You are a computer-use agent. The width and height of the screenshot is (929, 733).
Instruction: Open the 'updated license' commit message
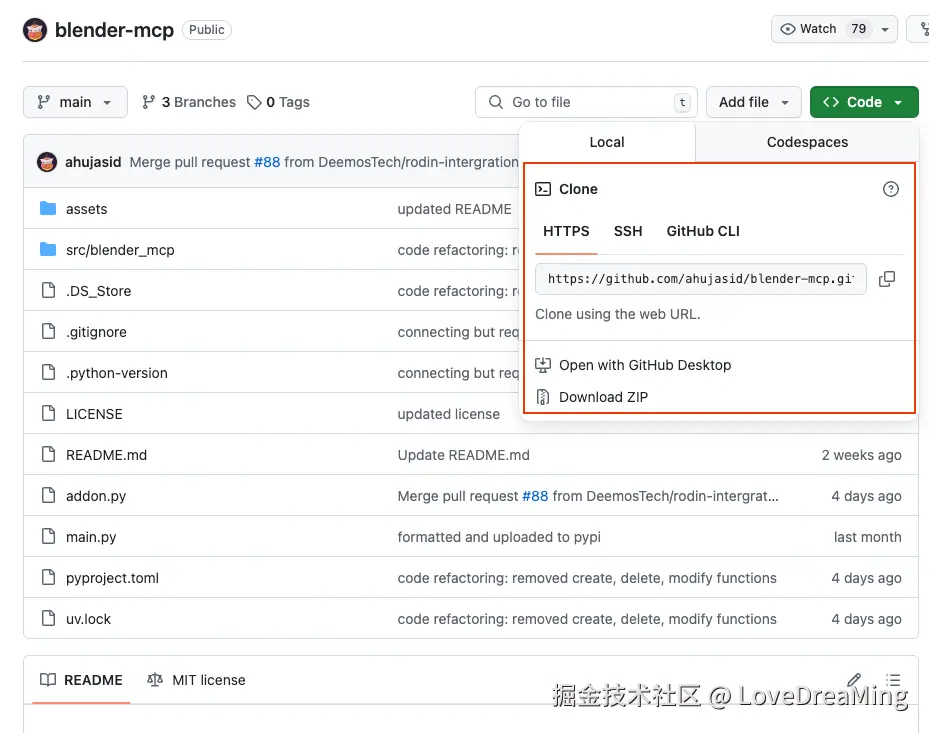tap(449, 414)
